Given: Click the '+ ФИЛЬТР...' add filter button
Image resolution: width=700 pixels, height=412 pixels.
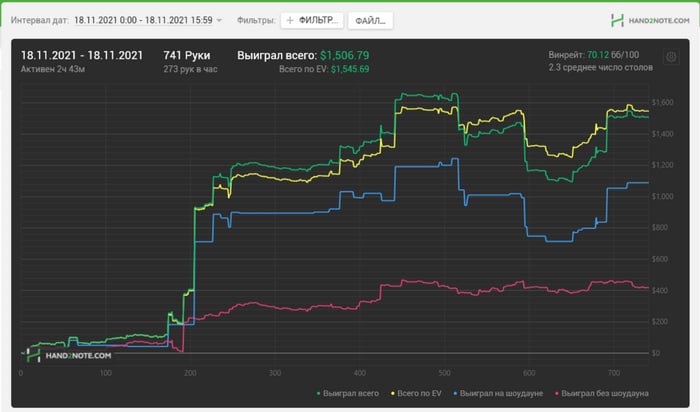Looking at the screenshot, I should (312, 21).
